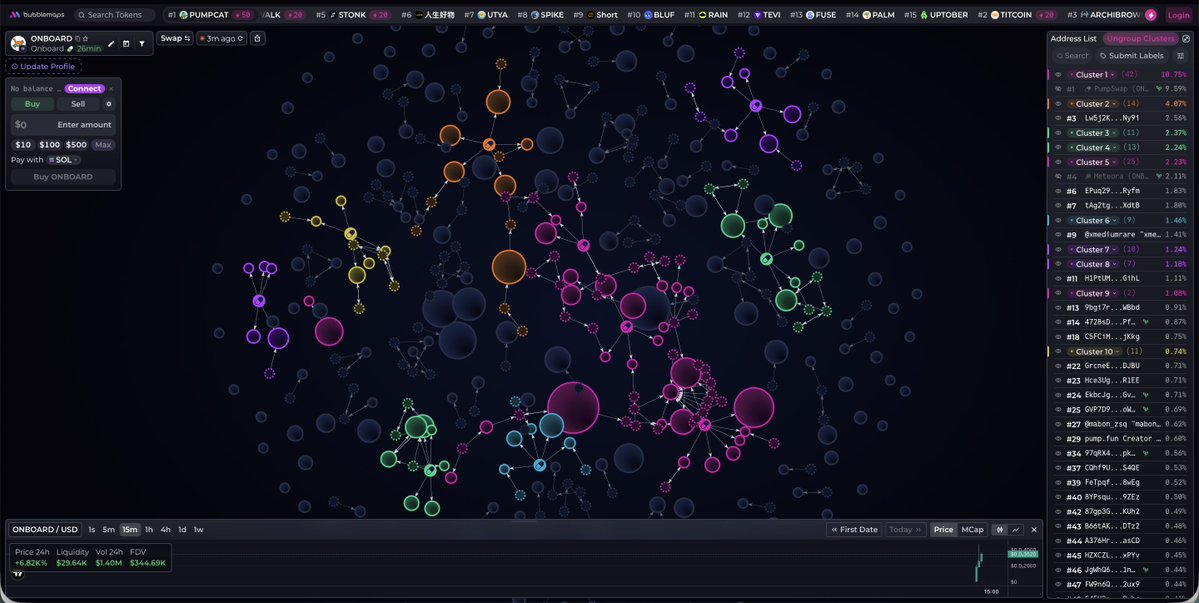Switch to line chart view
Viewport: 1199px width, 603px height.
[x=1015, y=530]
